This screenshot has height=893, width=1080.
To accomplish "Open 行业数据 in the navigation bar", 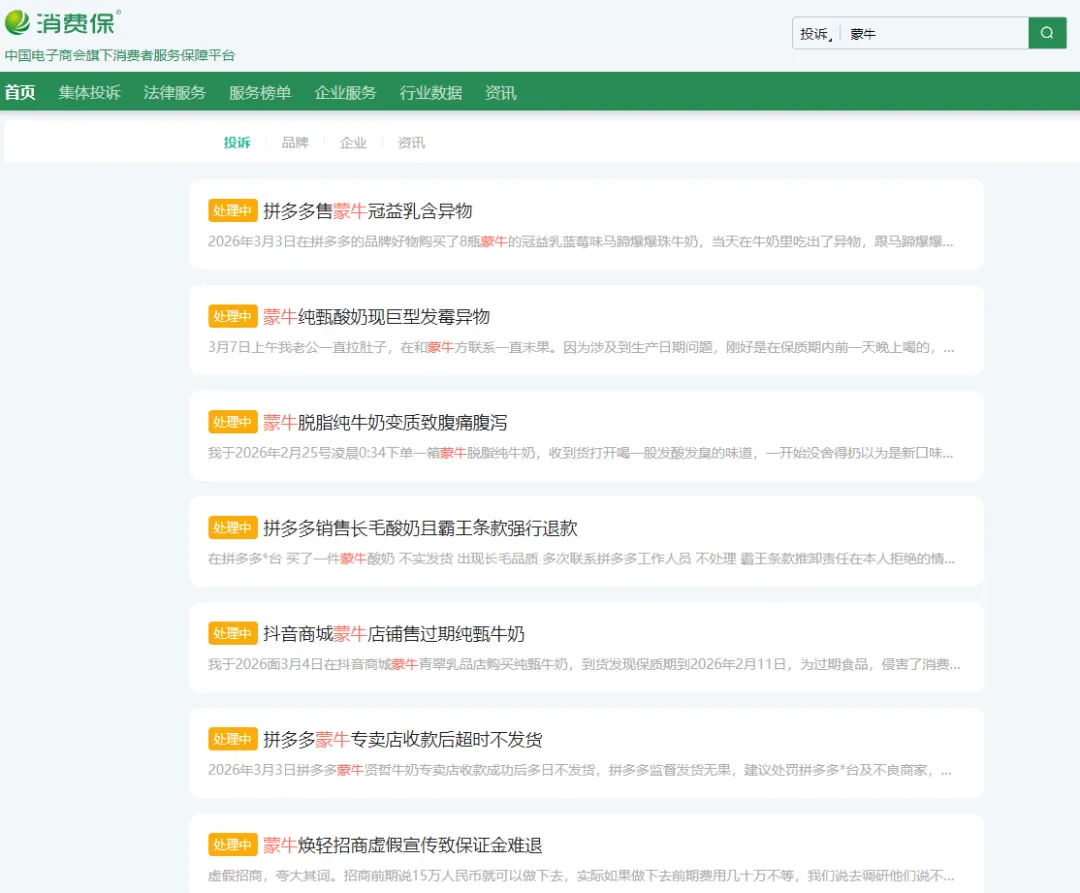I will click(x=431, y=93).
